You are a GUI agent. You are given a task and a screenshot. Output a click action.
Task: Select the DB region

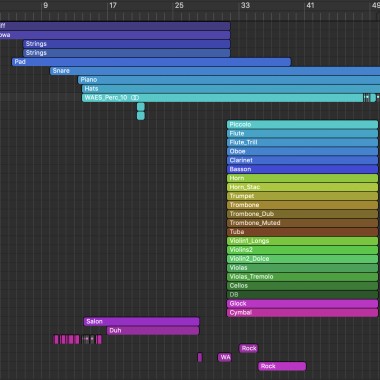point(302,295)
